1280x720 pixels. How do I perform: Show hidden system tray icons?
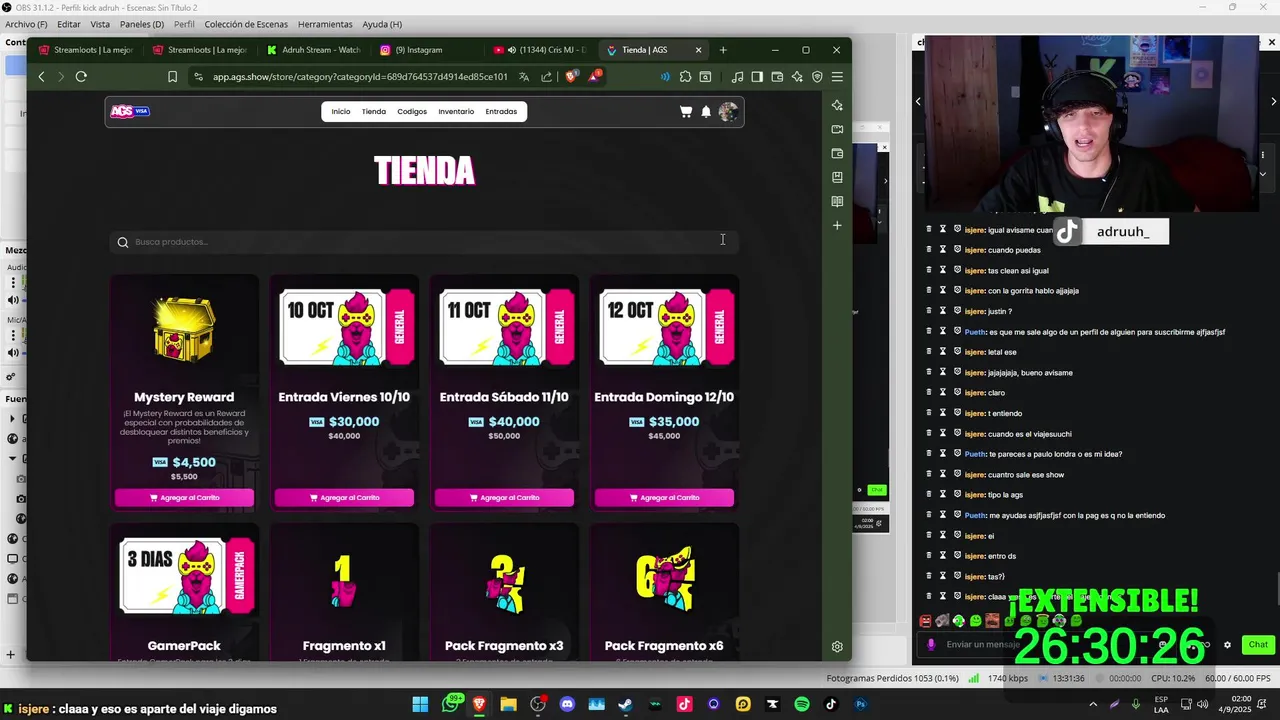(x=1092, y=704)
